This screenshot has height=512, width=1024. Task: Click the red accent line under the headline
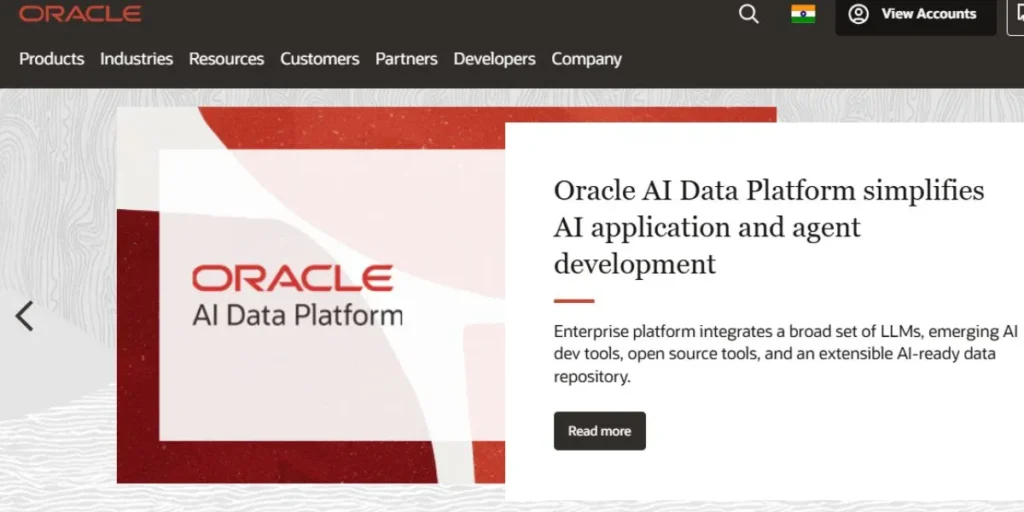click(574, 300)
